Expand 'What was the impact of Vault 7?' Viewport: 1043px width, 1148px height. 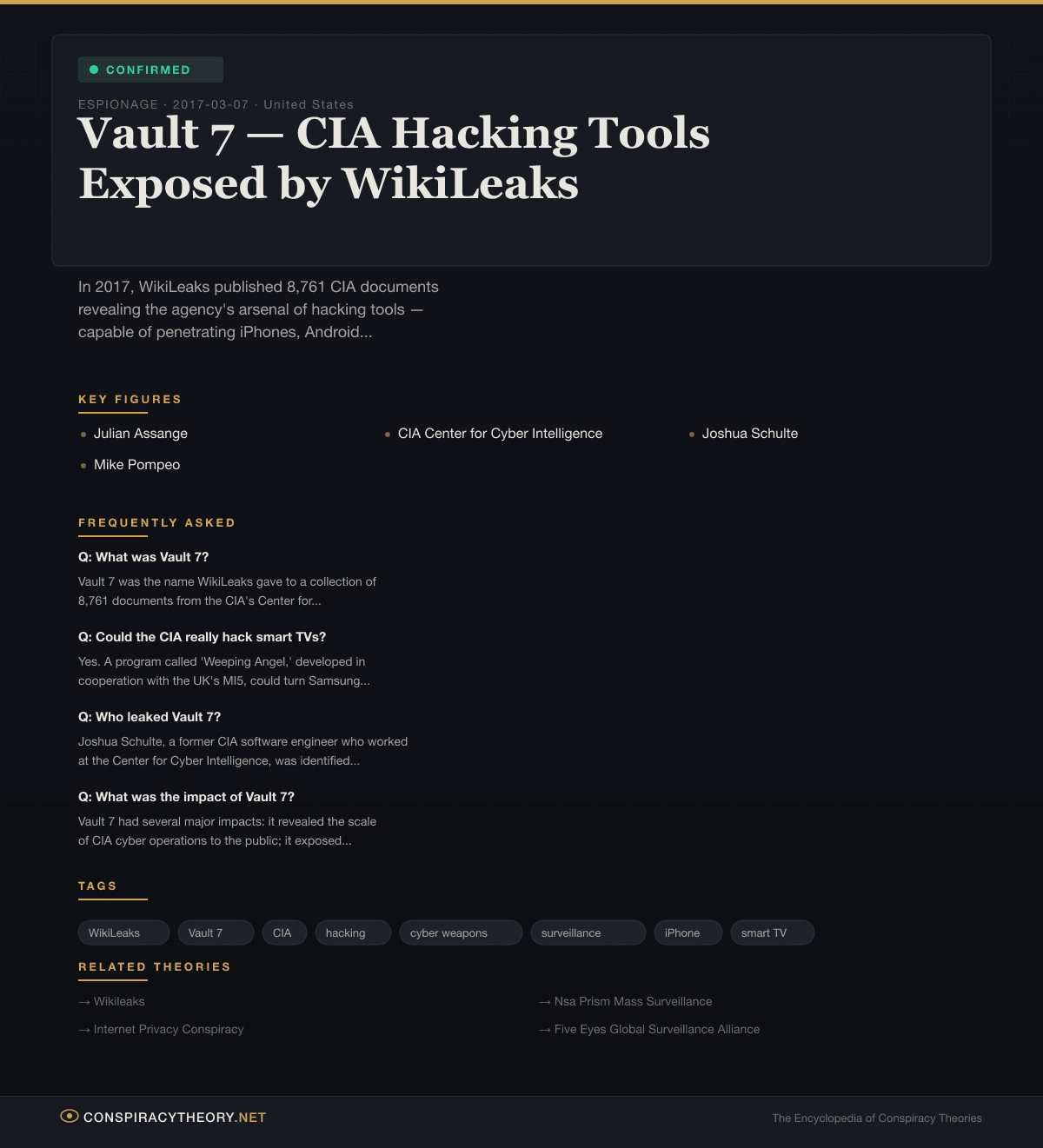point(186,797)
